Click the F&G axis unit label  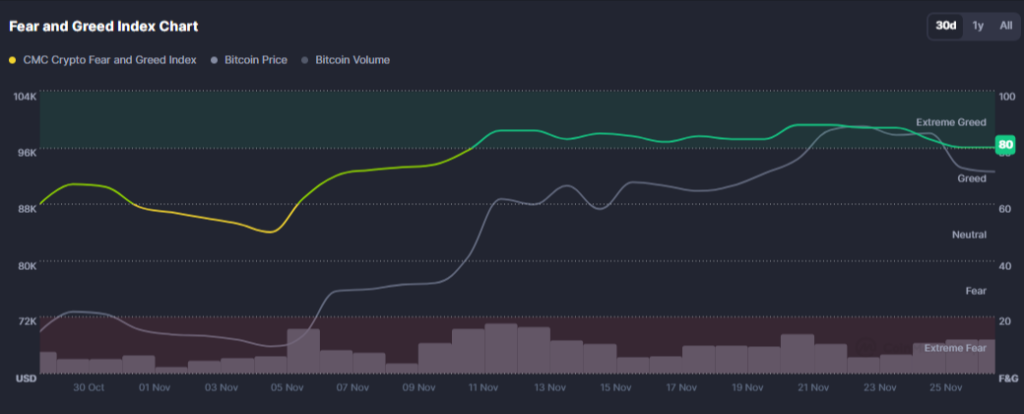point(1007,380)
